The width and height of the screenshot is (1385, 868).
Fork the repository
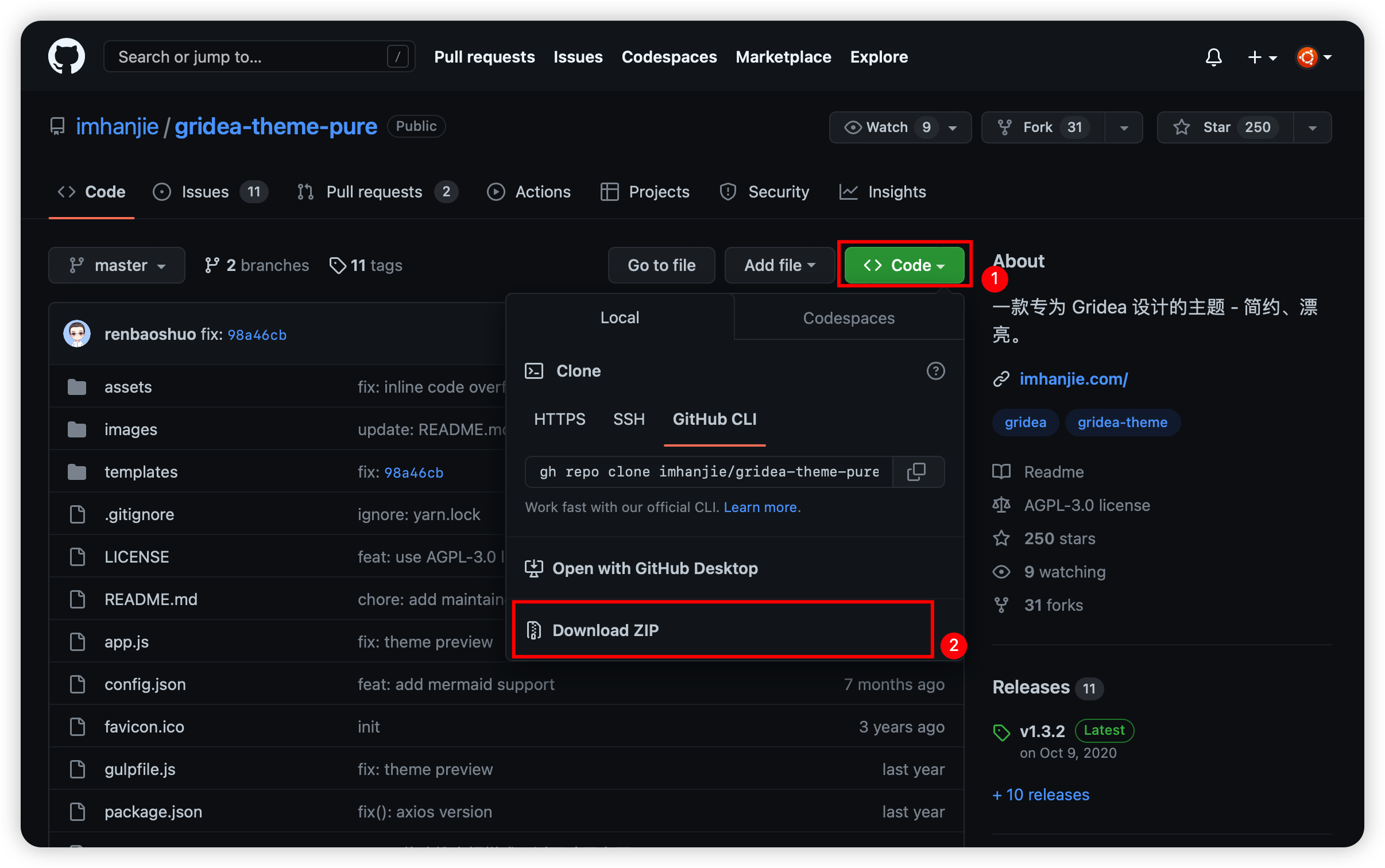pyautogui.click(x=1043, y=127)
